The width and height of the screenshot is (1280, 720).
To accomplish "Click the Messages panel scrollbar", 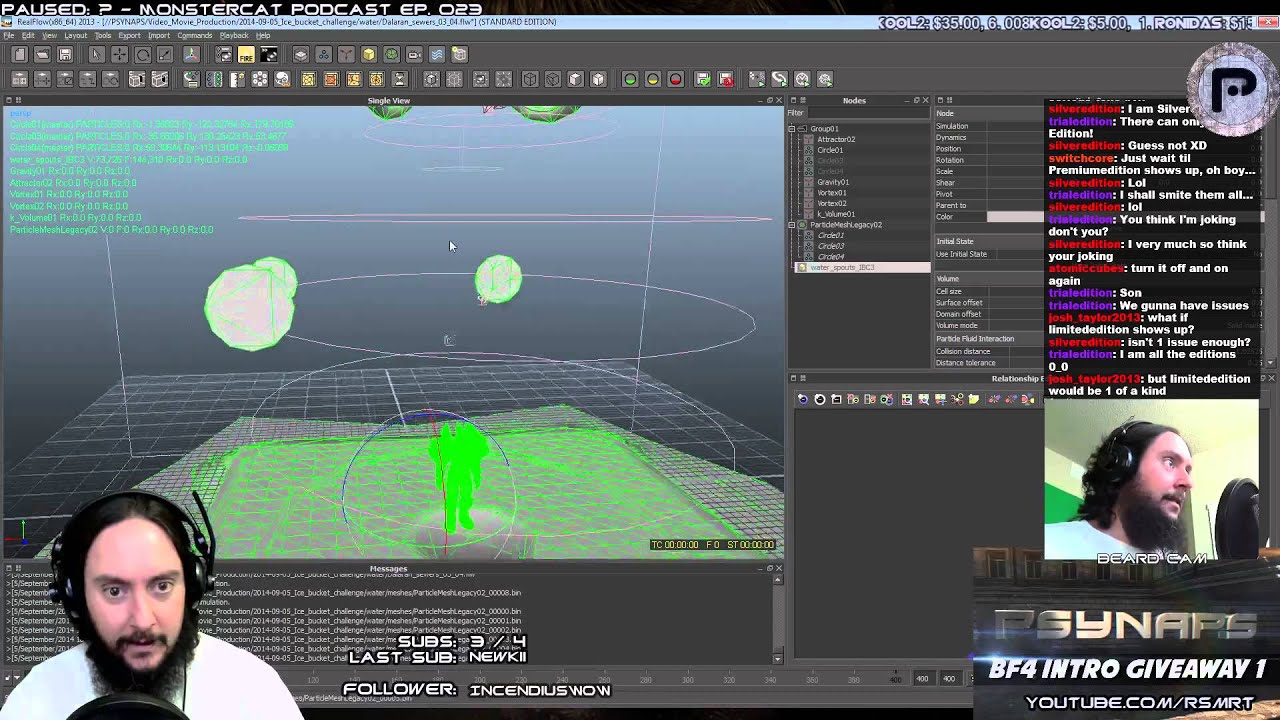I will 779,617.
